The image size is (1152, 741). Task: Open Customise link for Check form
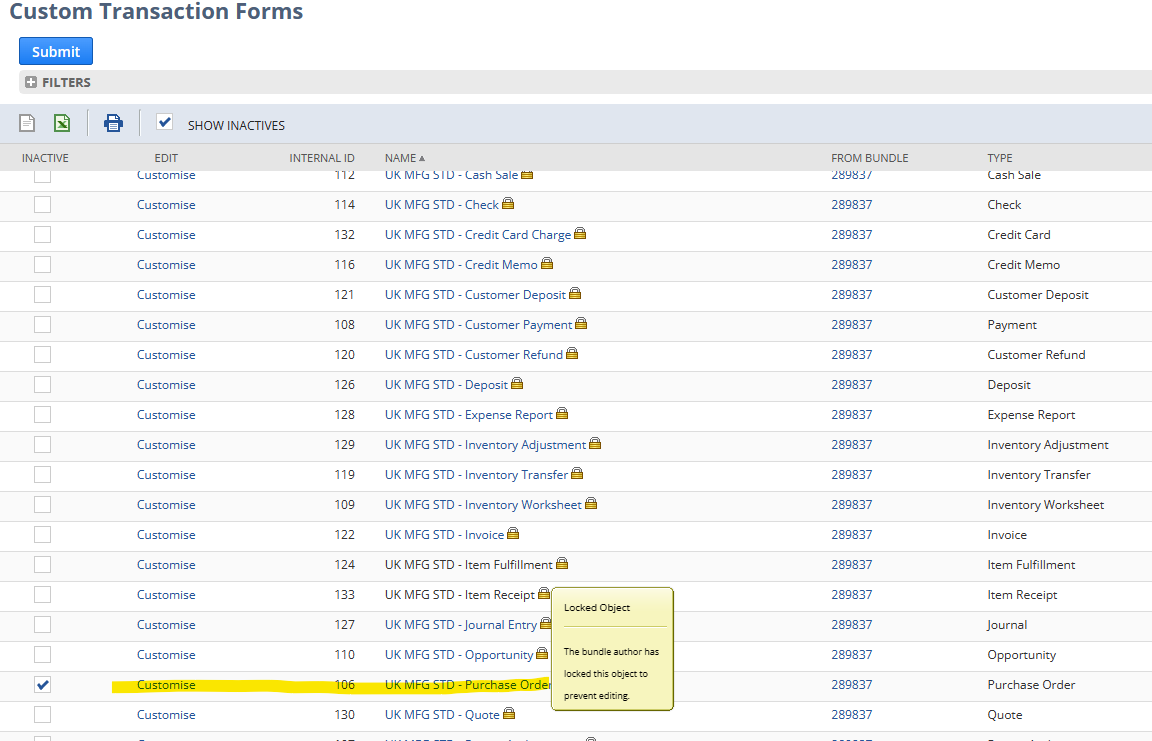tap(166, 205)
